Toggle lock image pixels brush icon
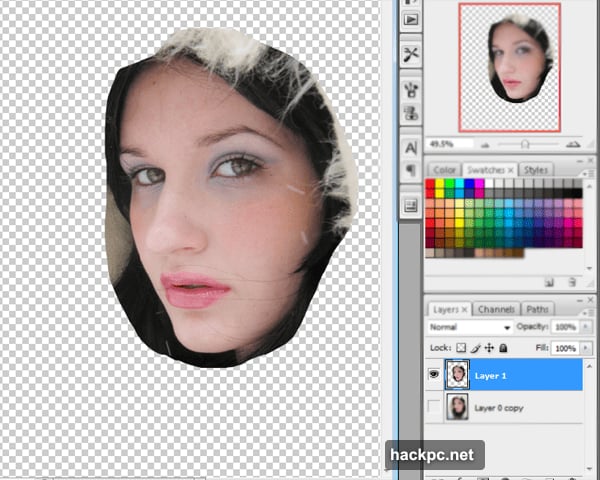The width and height of the screenshot is (600, 480). click(x=475, y=348)
